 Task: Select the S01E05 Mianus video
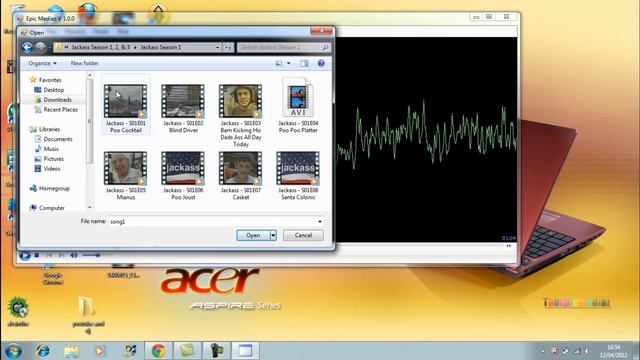(x=125, y=176)
